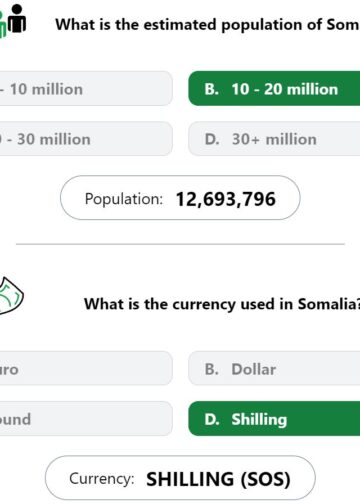Choose the Pound answer option
This screenshot has height=504, width=360.
tap(86, 419)
